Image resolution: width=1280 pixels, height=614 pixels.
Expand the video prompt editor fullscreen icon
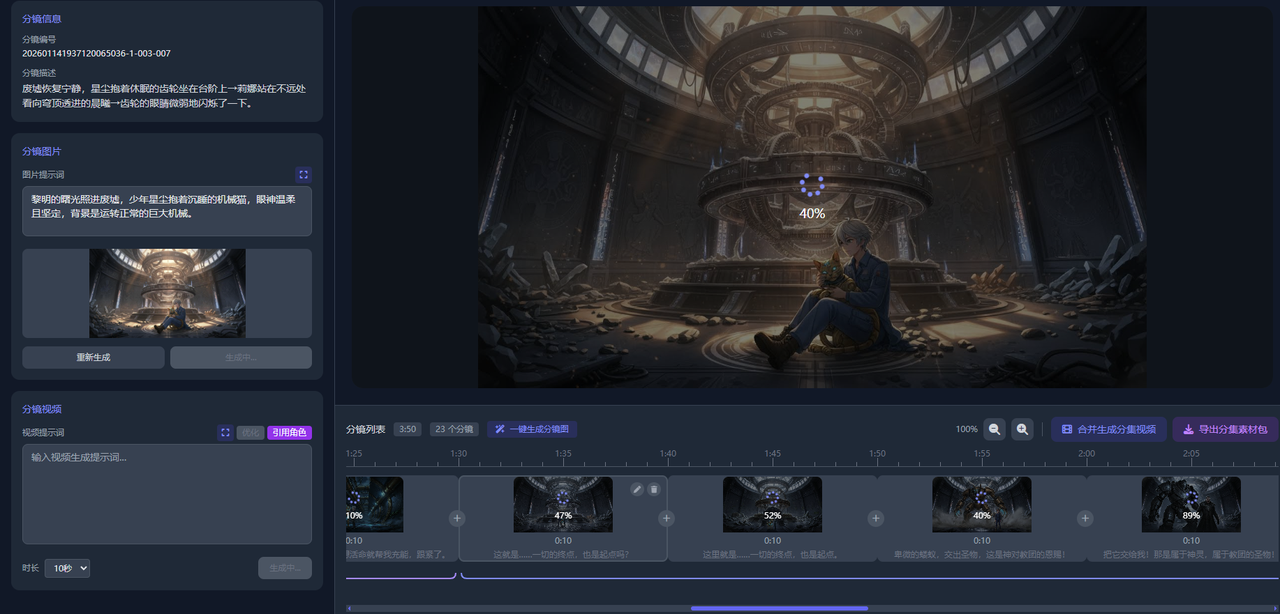click(225, 433)
